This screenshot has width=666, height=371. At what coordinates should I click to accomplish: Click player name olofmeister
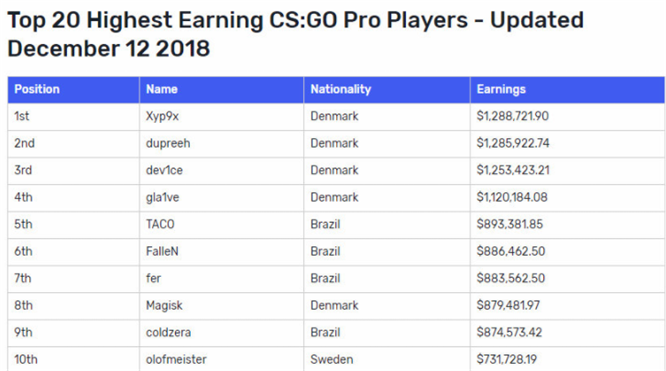[176, 360]
